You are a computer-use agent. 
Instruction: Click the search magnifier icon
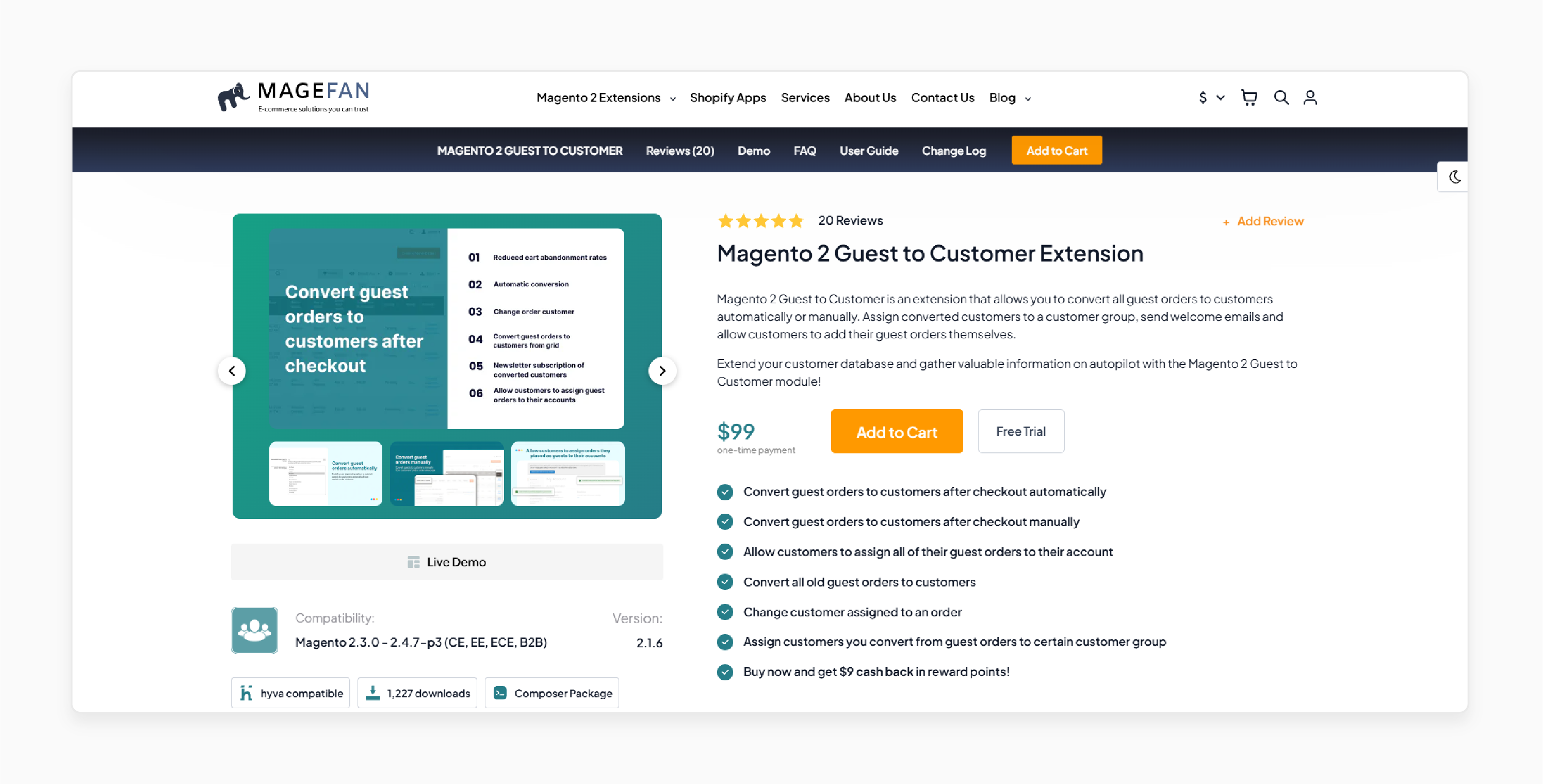click(x=1281, y=97)
